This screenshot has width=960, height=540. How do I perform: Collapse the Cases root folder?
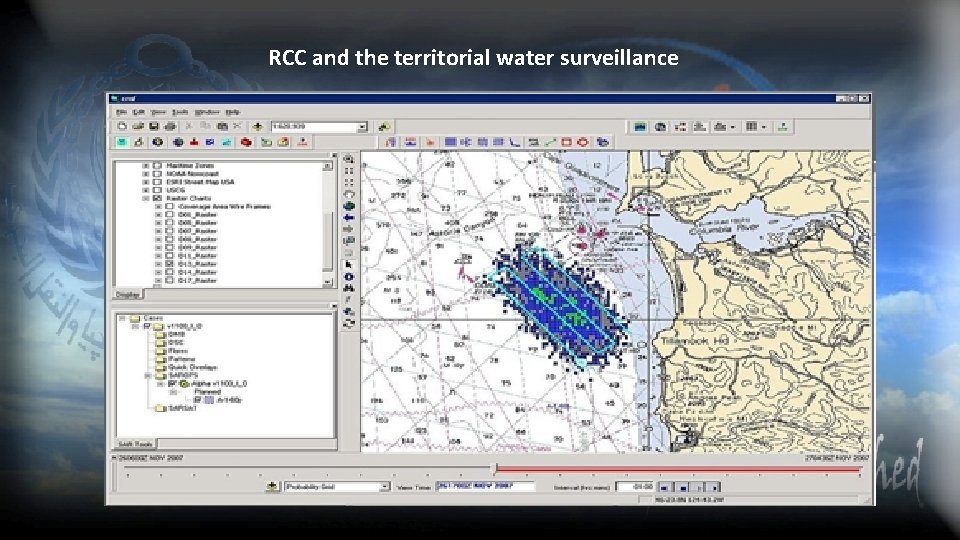(x=122, y=318)
